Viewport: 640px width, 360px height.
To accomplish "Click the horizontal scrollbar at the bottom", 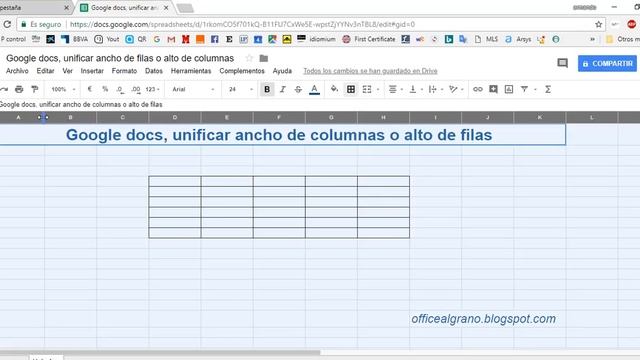I will click(x=160, y=352).
